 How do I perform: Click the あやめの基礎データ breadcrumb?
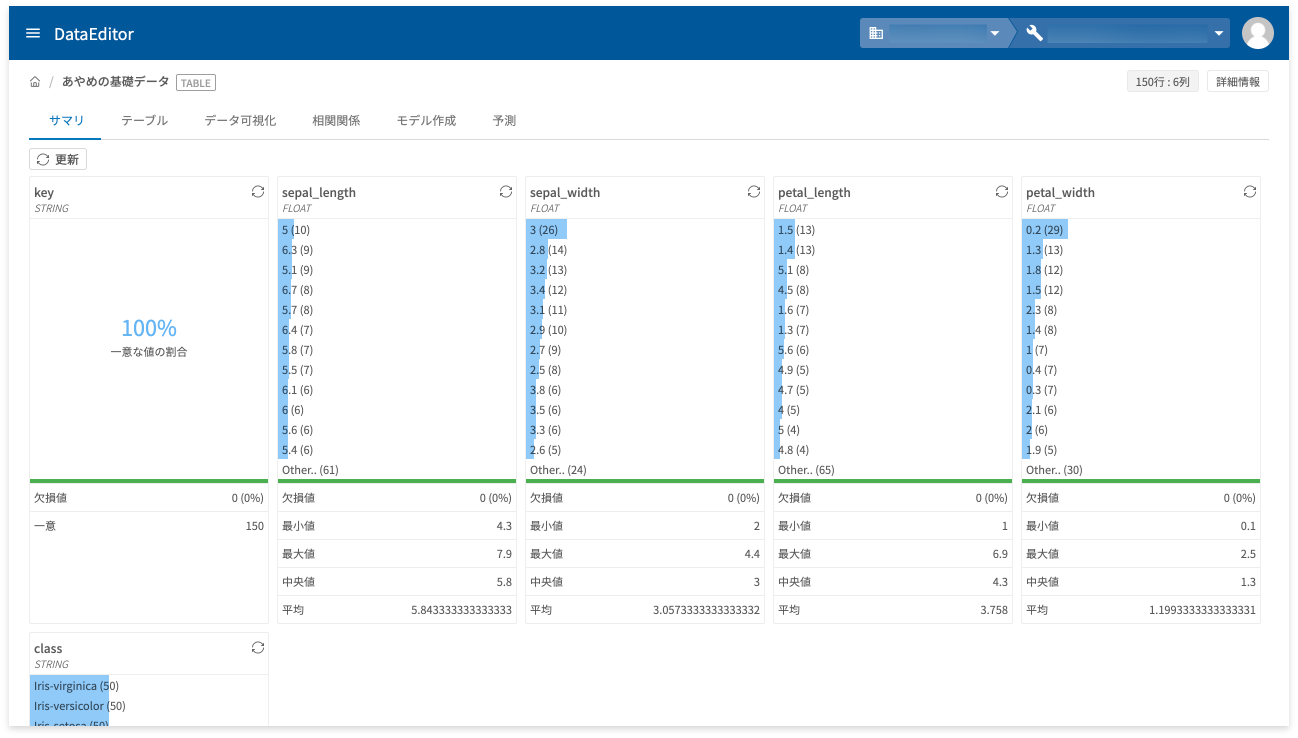pos(116,82)
